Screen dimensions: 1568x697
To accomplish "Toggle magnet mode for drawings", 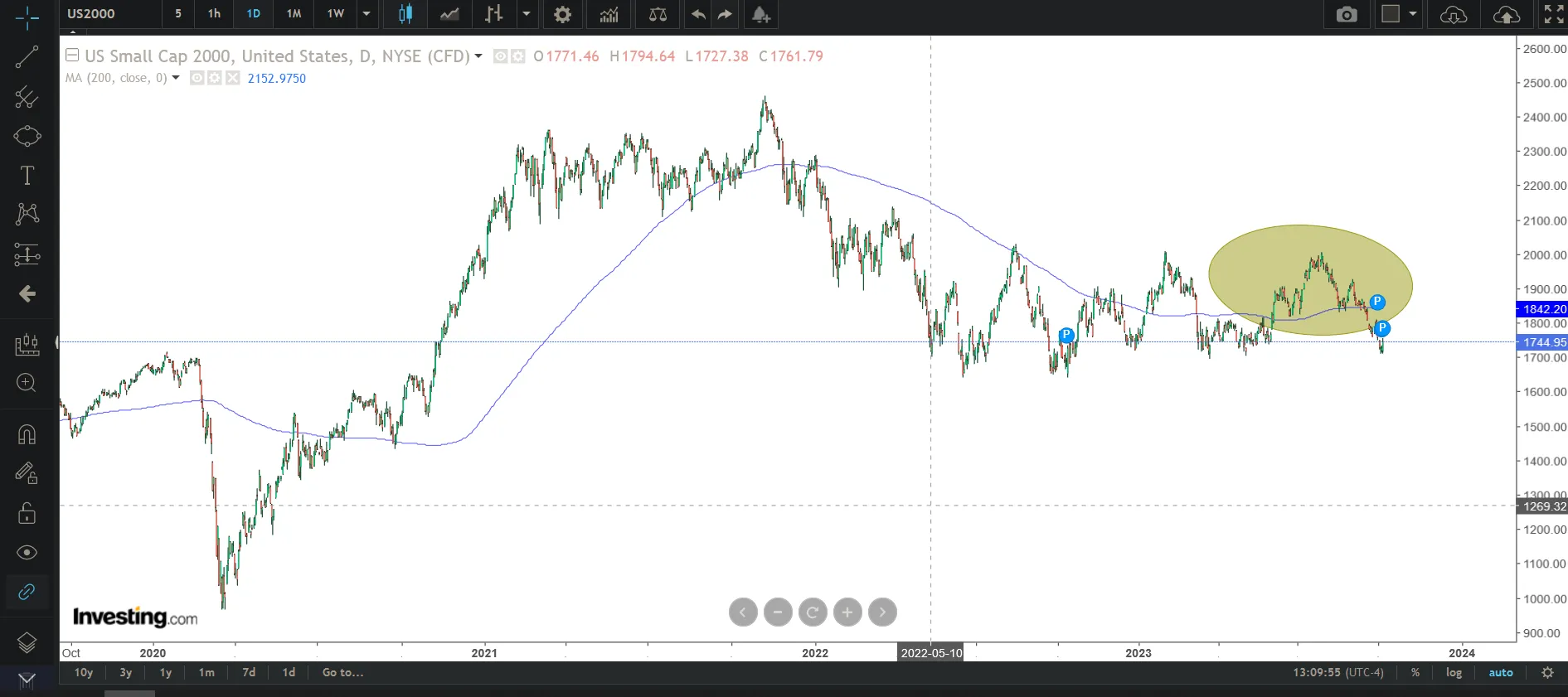I will [27, 434].
